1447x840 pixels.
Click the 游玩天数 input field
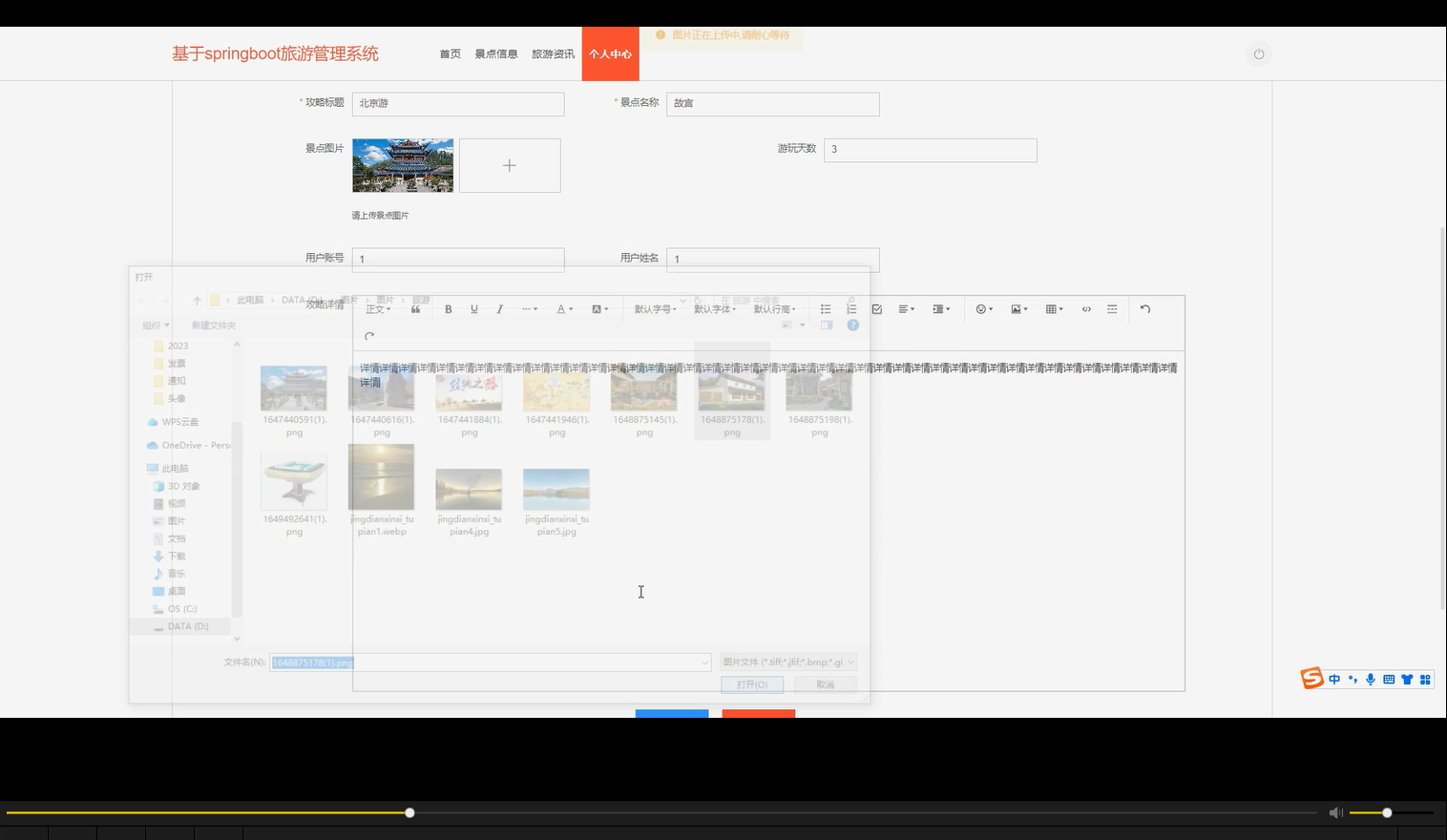pyautogui.click(x=931, y=150)
